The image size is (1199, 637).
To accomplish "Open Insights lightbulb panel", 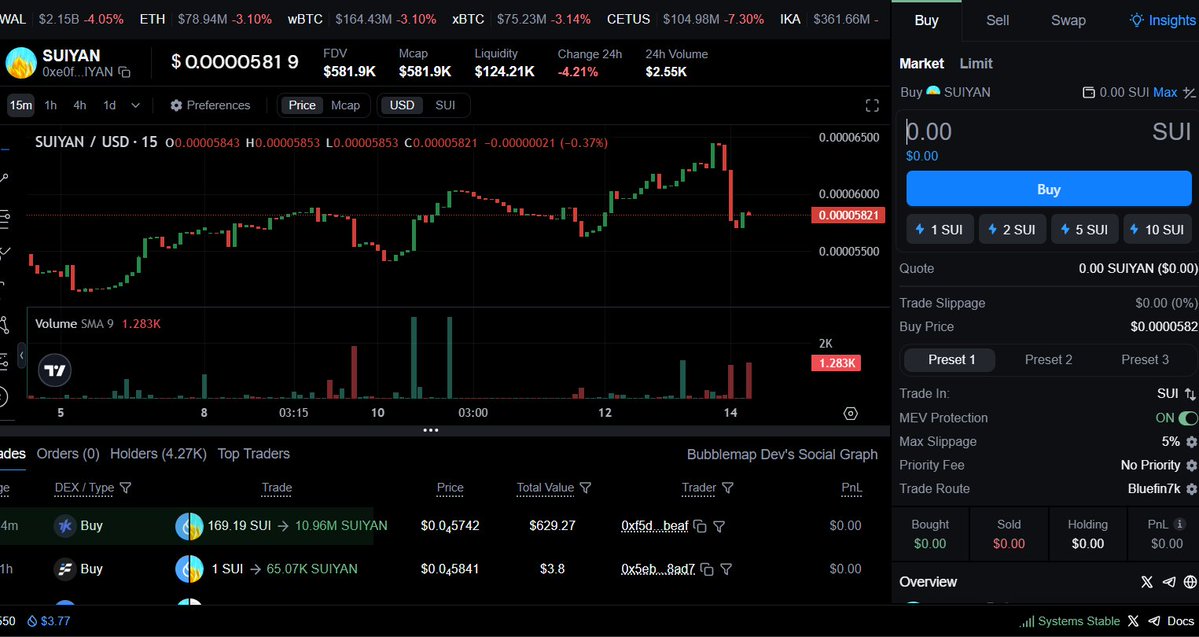I will [x=1162, y=21].
